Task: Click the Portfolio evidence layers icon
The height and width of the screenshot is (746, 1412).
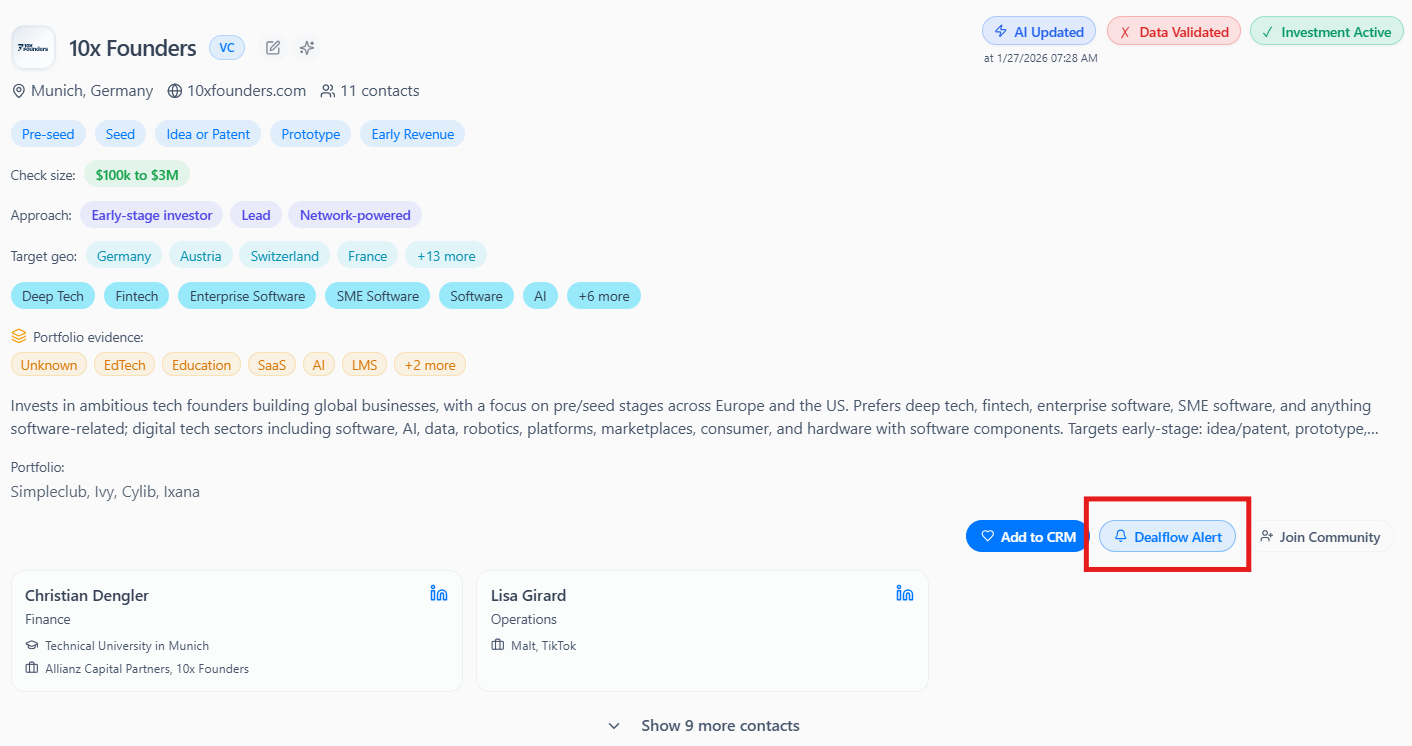Action: click(19, 337)
